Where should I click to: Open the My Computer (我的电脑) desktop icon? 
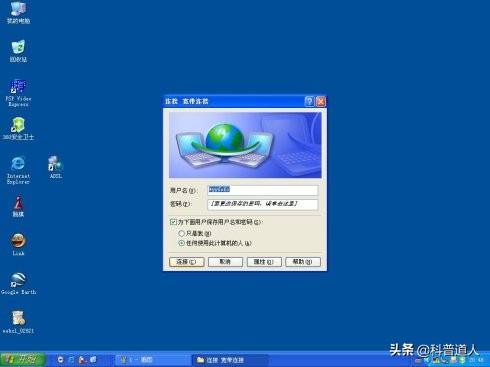click(x=18, y=12)
